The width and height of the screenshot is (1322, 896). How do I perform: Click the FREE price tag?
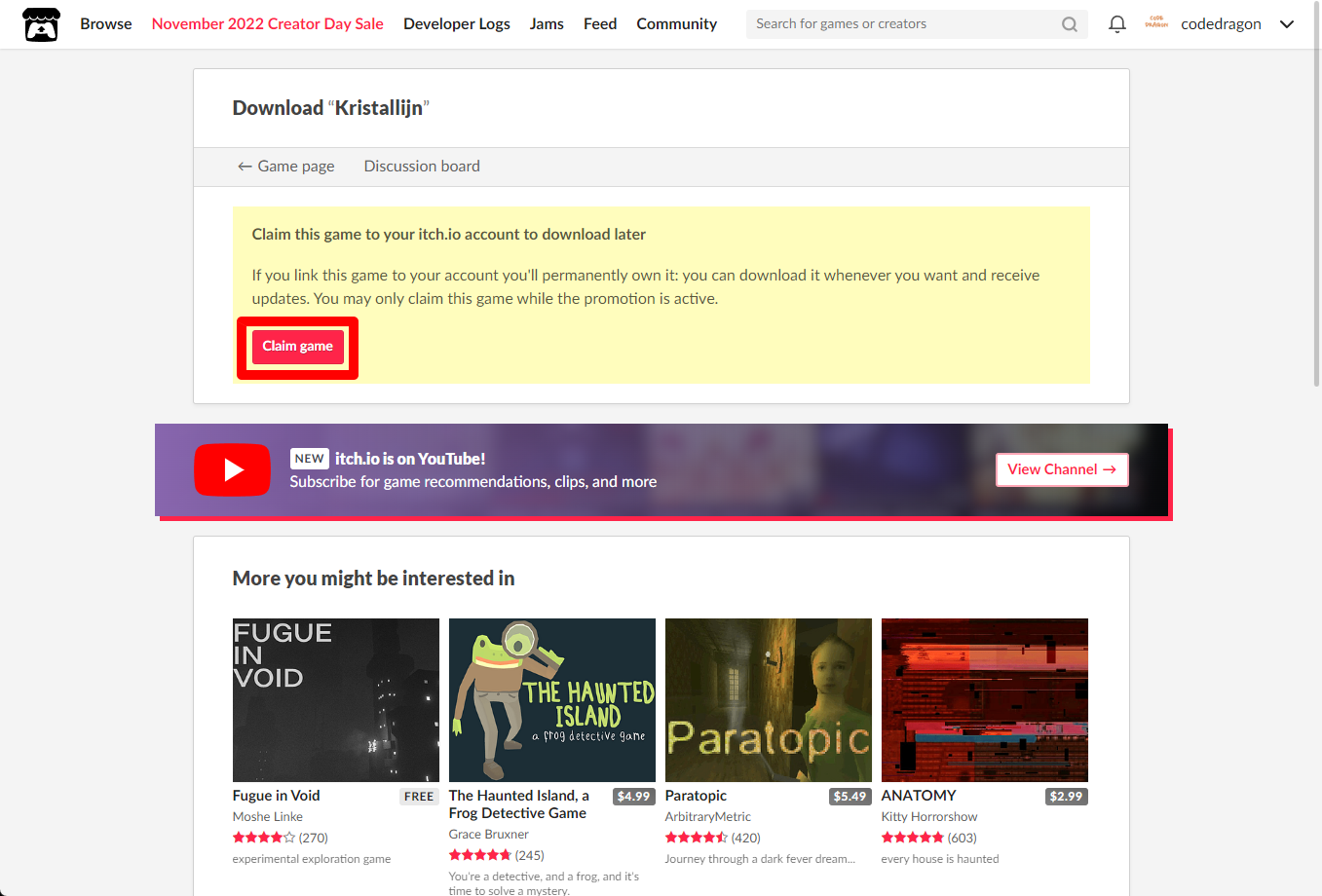click(419, 797)
